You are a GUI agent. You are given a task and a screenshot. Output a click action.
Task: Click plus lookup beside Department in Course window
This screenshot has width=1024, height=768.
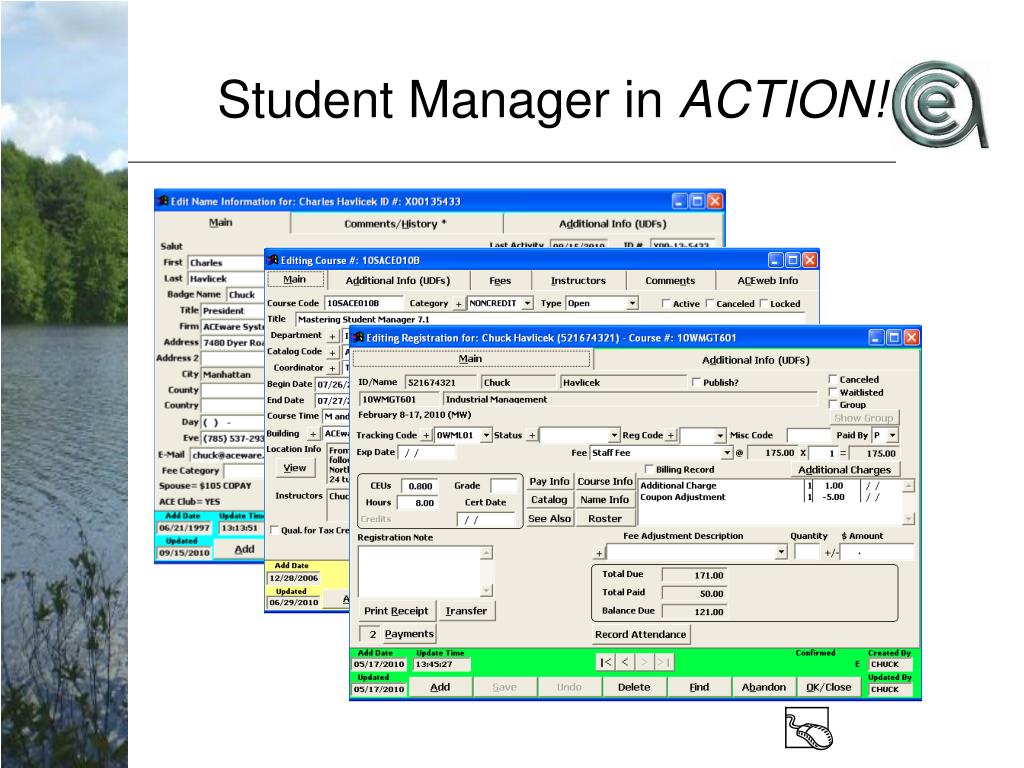pyautogui.click(x=332, y=336)
